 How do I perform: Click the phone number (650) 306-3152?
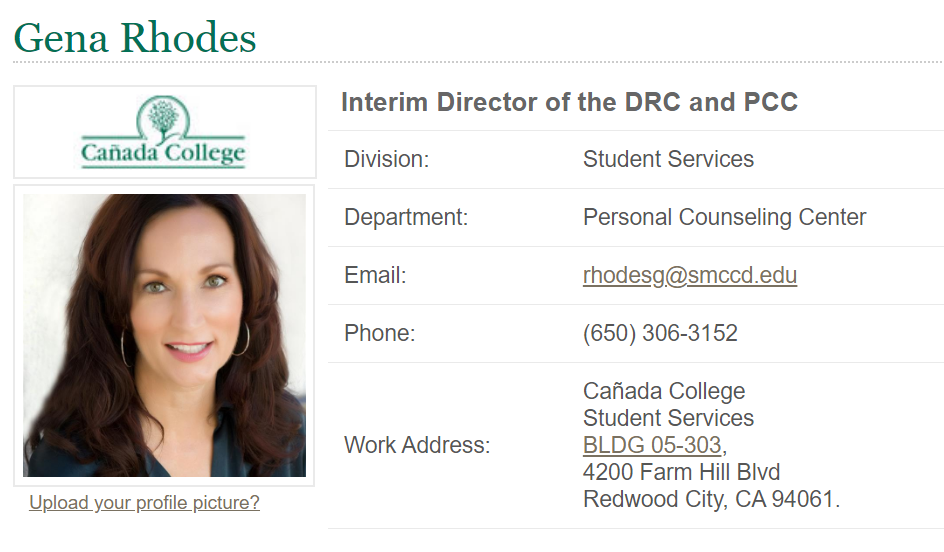pos(660,333)
